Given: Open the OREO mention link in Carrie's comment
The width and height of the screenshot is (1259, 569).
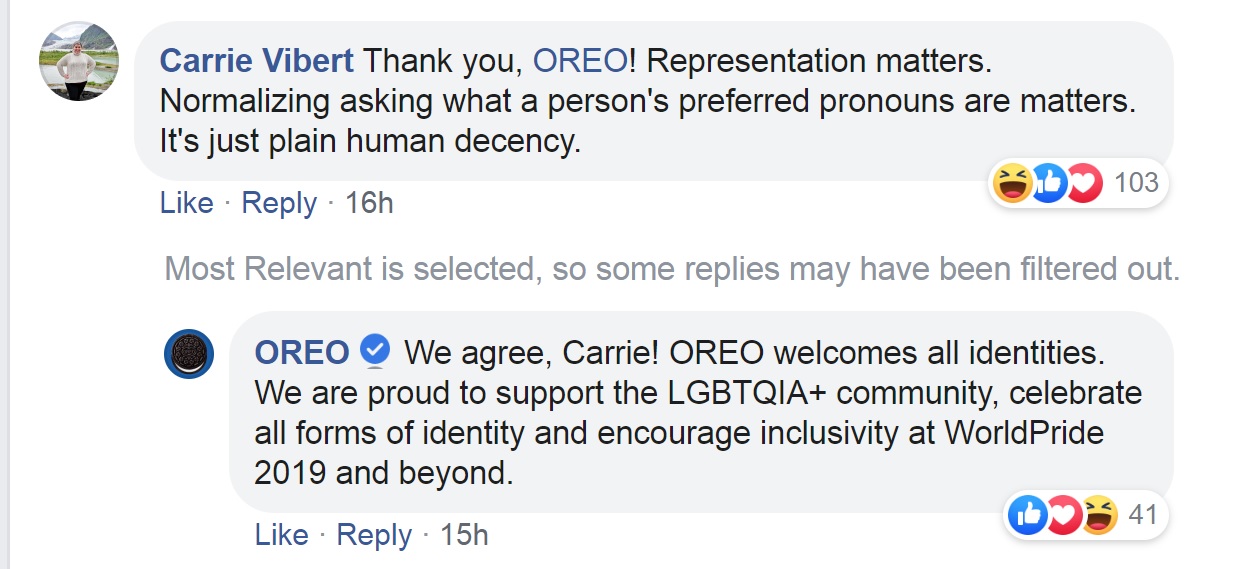Looking at the screenshot, I should (x=581, y=61).
